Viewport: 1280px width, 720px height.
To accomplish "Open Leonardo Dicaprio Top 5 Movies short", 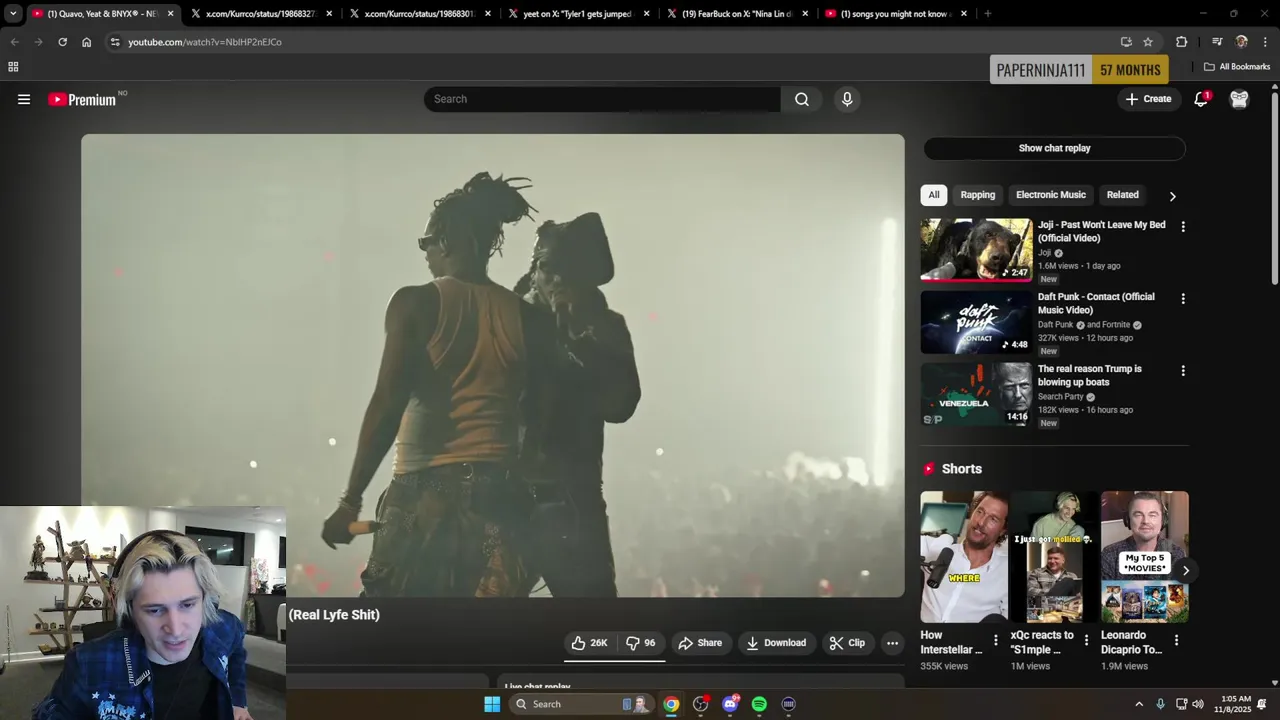I will 1145,557.
